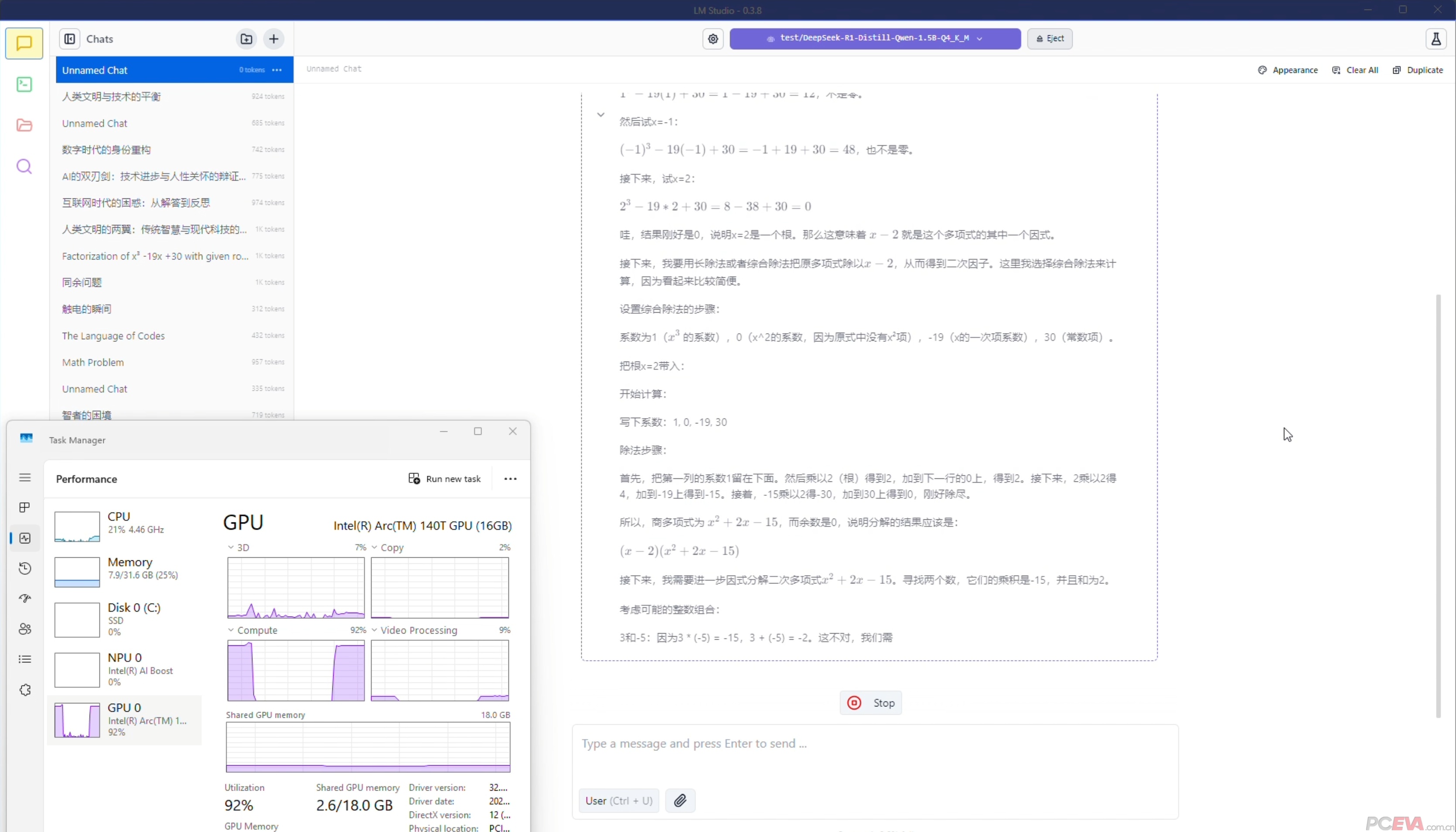
Task: Open the Discover search sidebar icon
Action: 24,166
